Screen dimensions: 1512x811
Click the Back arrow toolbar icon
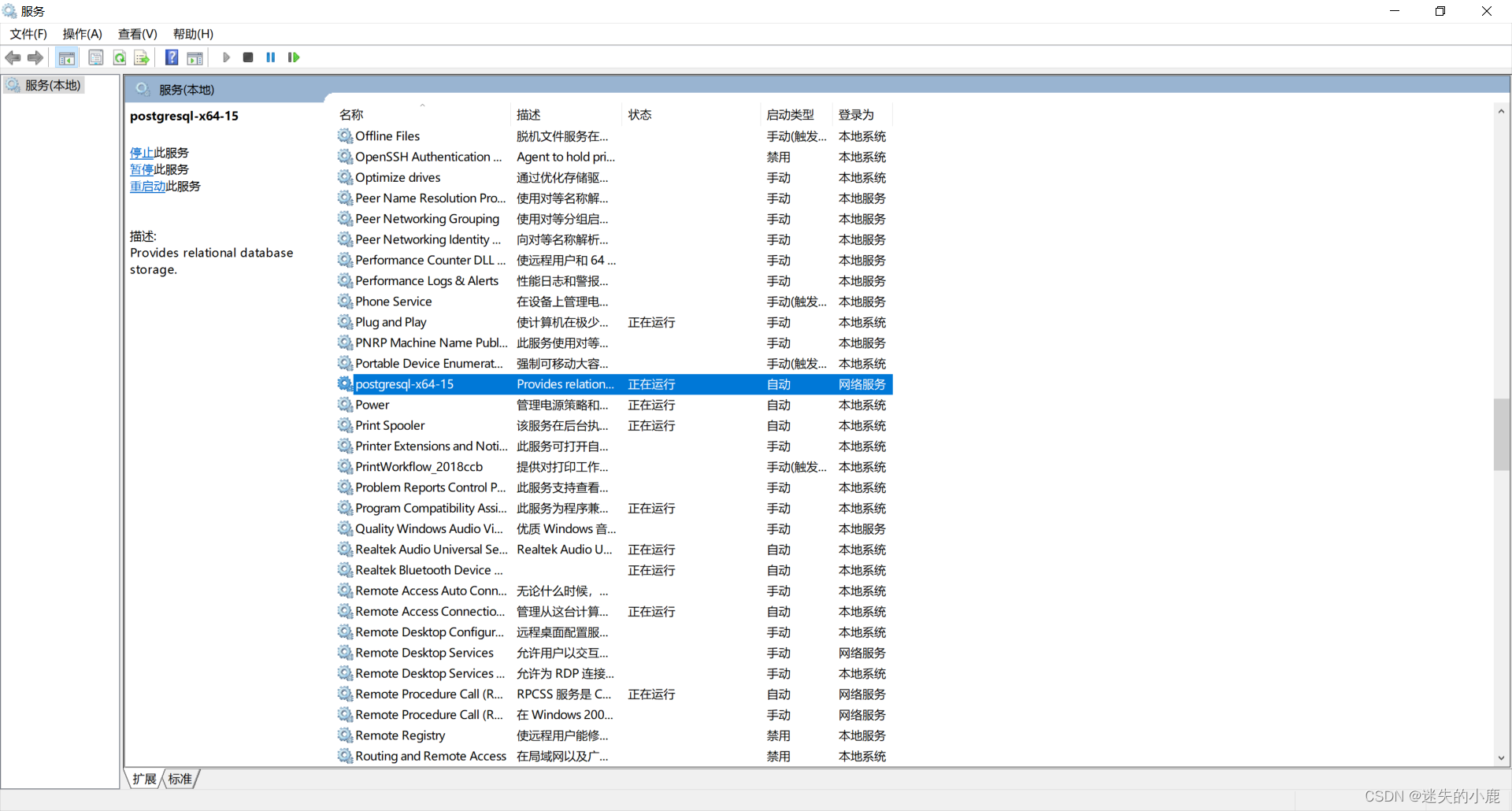[x=13, y=57]
